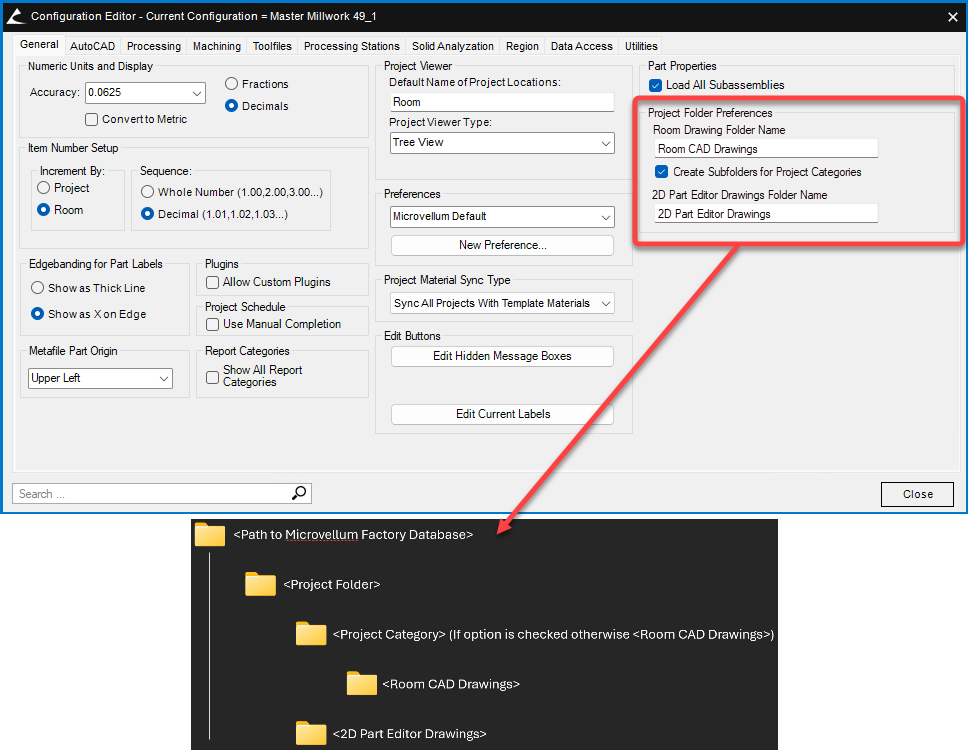The image size is (968, 750).
Task: Select the Fractions radio button
Action: coord(232,83)
